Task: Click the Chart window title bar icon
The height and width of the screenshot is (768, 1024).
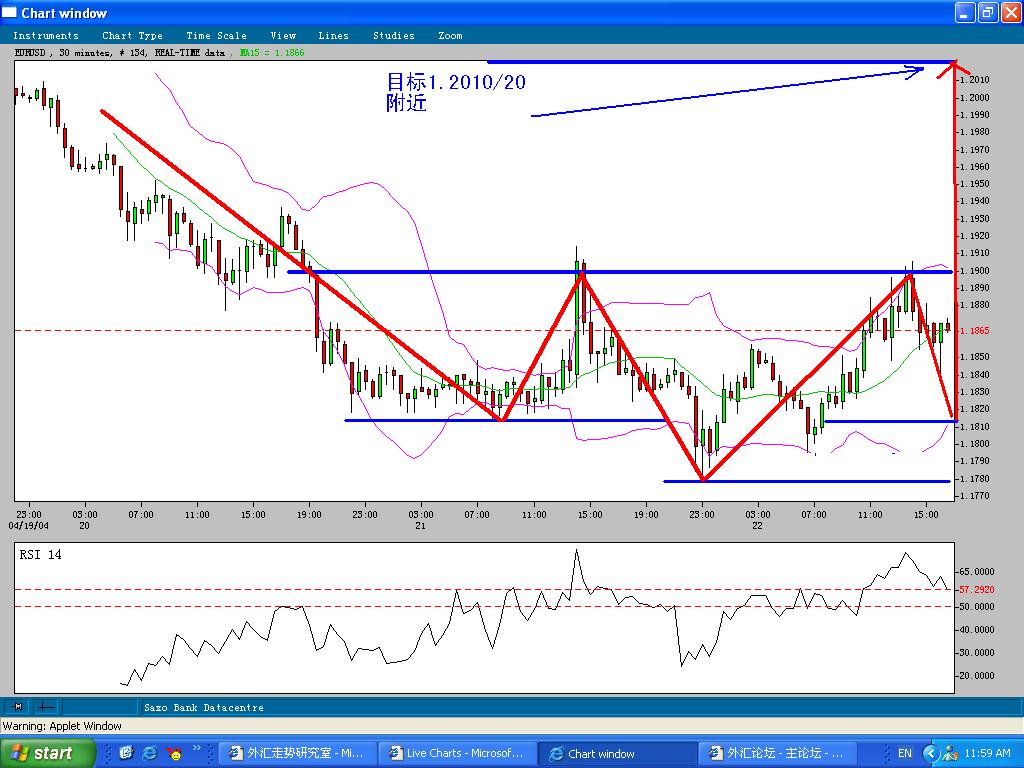Action: (x=9, y=12)
